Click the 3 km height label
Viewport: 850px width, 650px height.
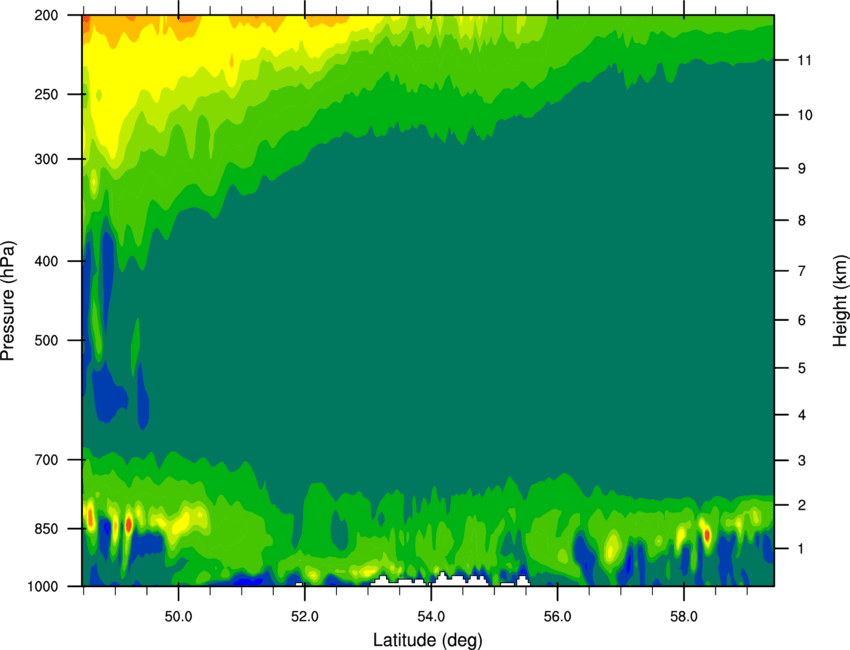click(x=802, y=461)
